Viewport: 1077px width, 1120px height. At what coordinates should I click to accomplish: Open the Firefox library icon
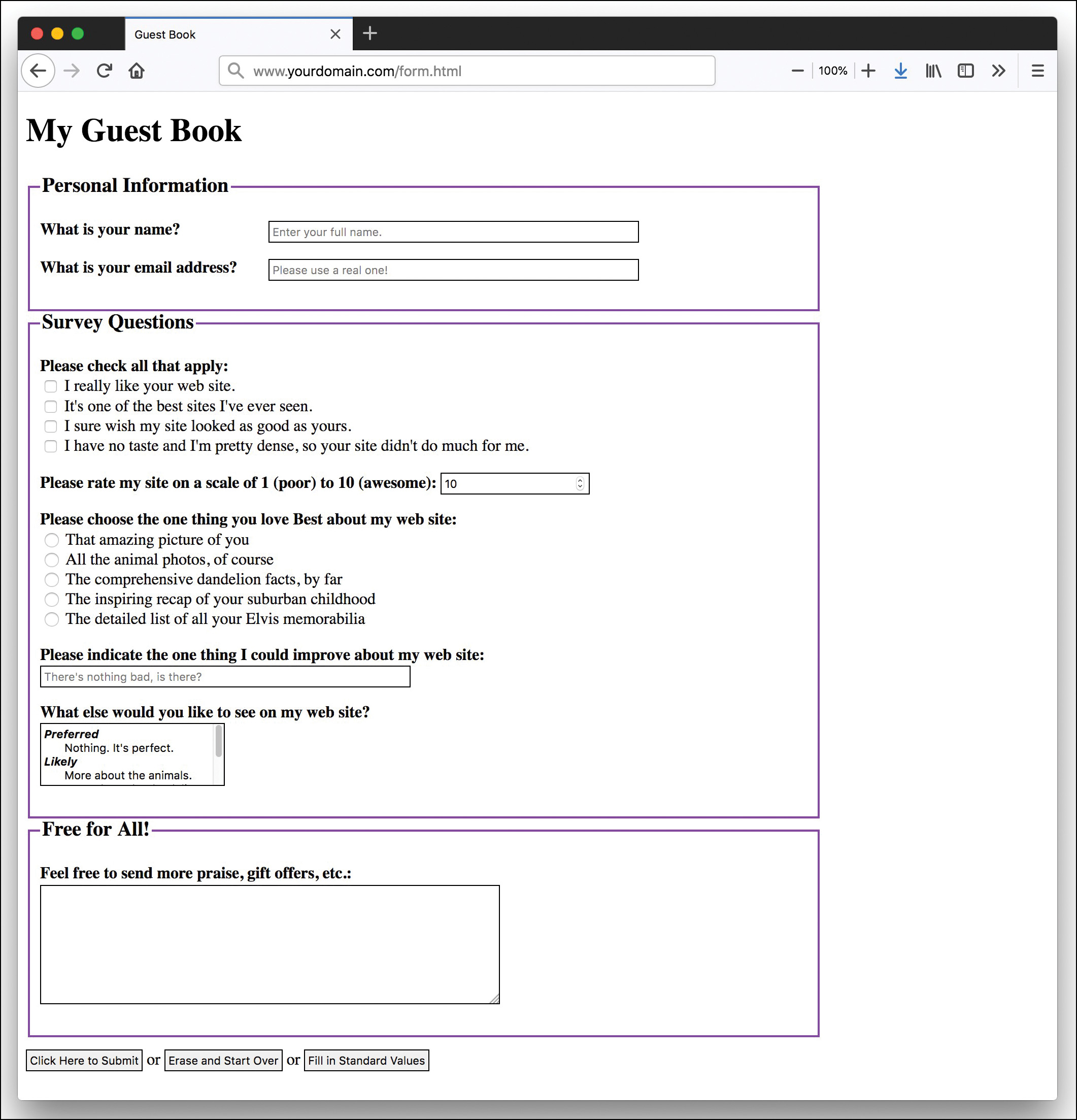pos(933,70)
